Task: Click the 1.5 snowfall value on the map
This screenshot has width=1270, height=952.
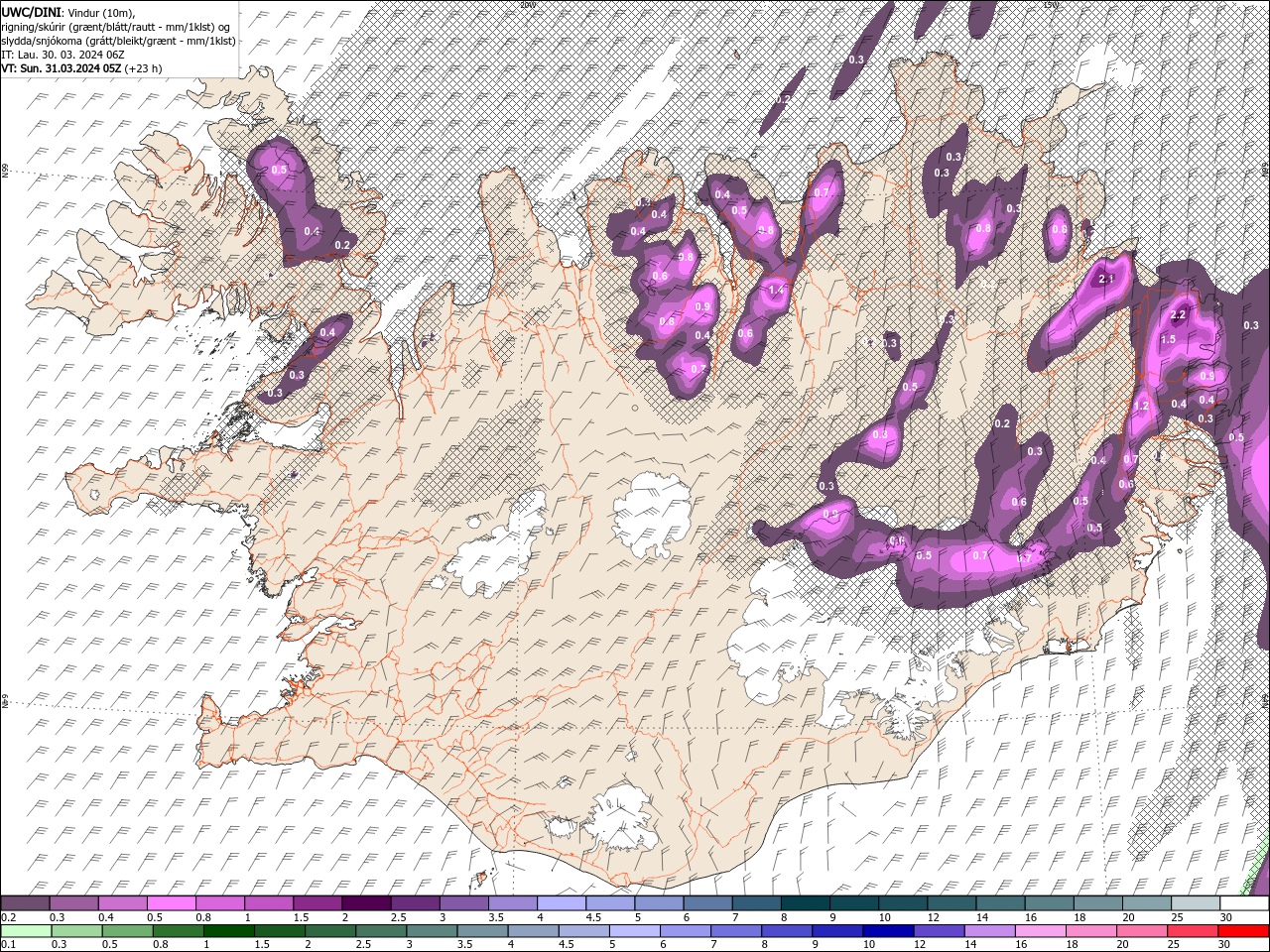Action: click(1168, 339)
